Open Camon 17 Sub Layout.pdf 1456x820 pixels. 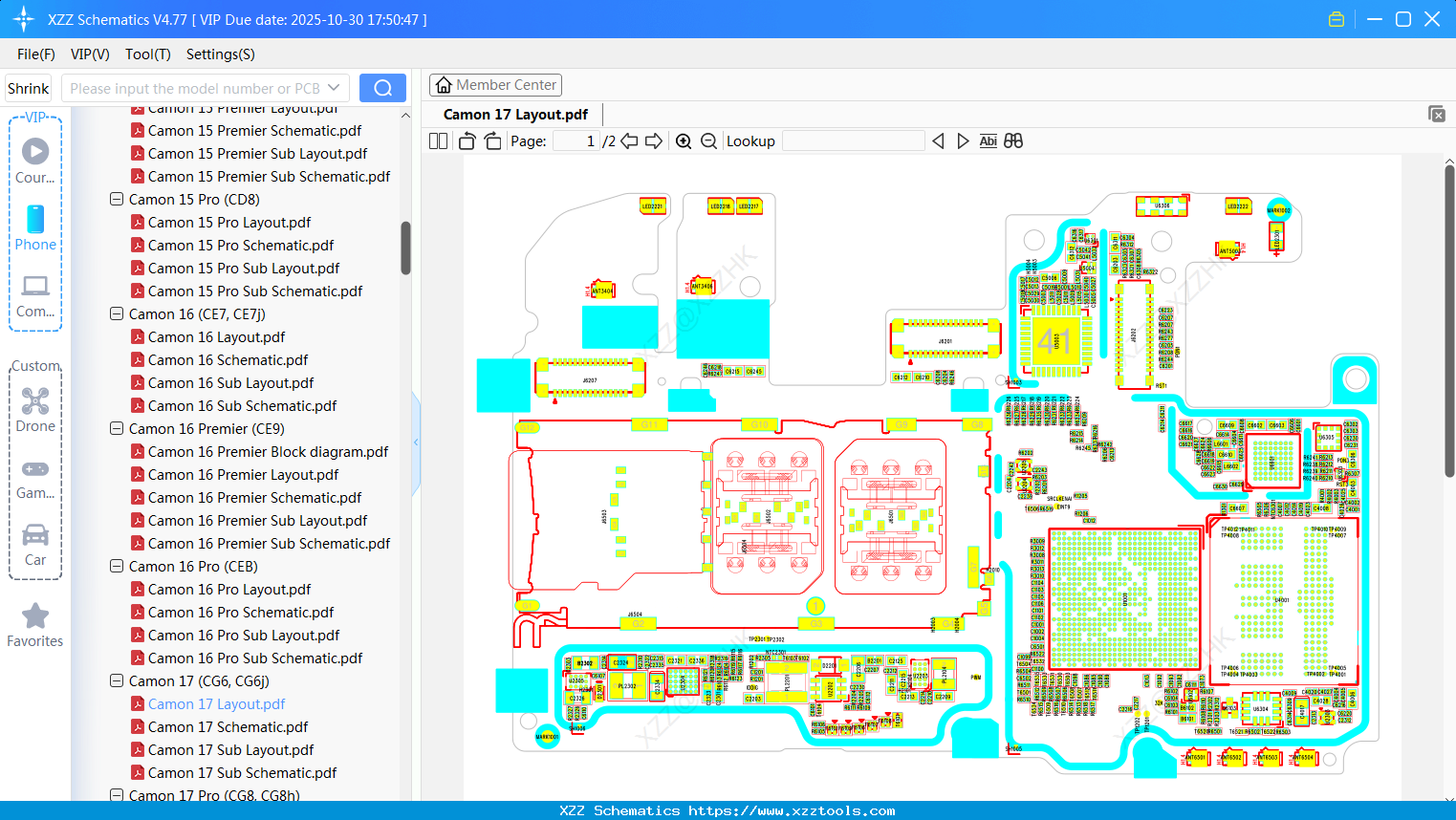pos(230,750)
